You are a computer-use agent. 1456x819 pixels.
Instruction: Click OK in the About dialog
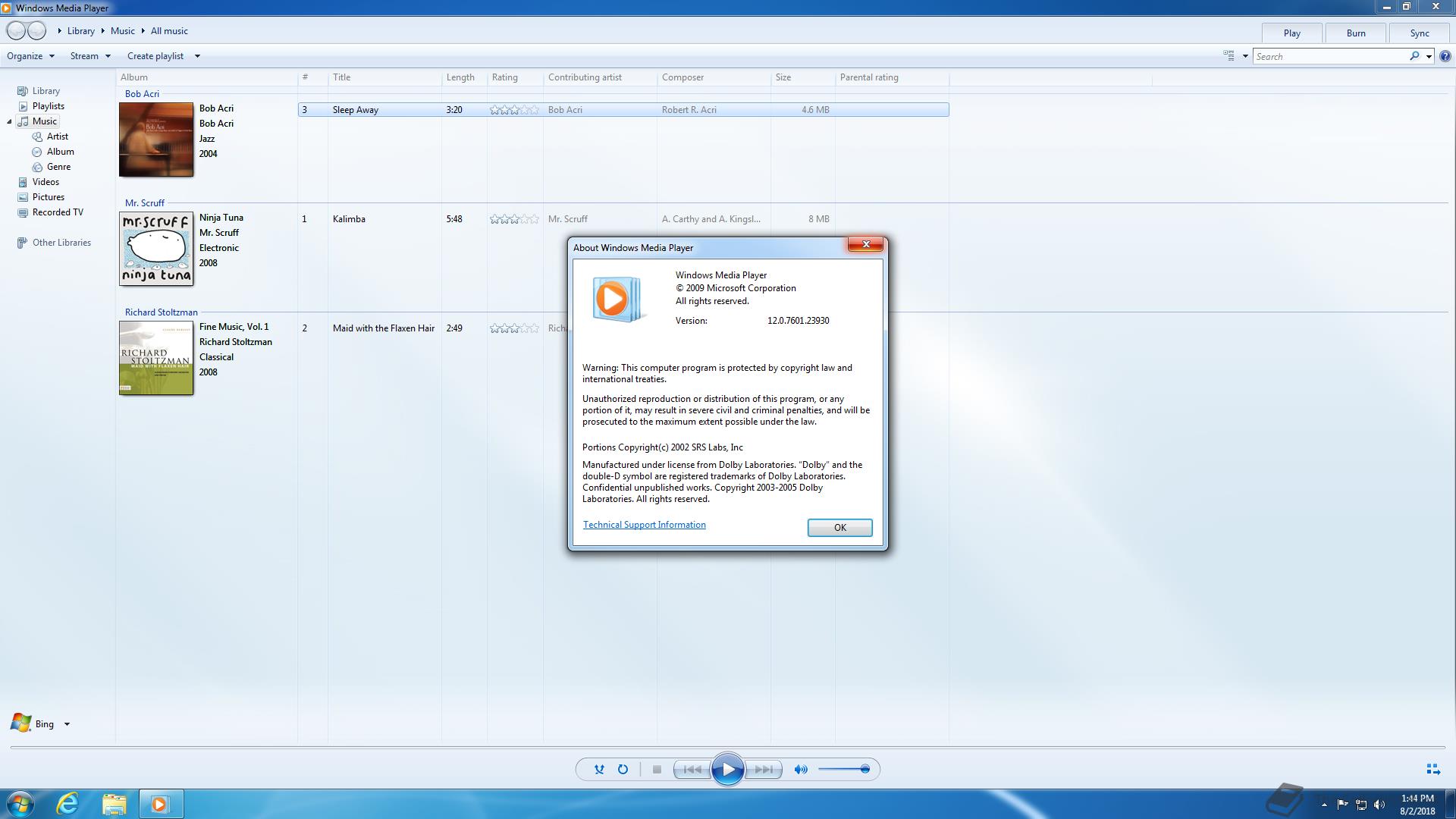click(839, 528)
